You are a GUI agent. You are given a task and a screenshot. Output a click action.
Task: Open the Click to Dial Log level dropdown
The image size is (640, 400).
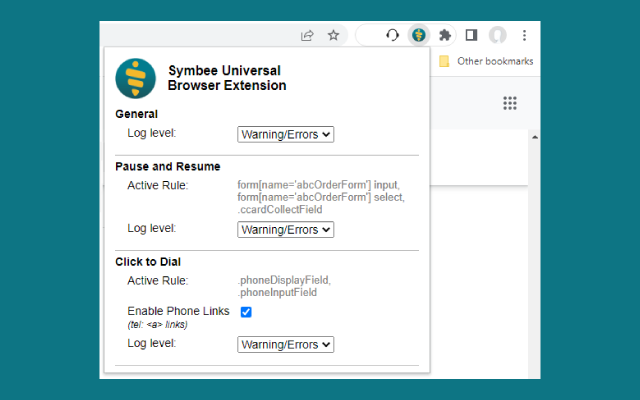[286, 344]
